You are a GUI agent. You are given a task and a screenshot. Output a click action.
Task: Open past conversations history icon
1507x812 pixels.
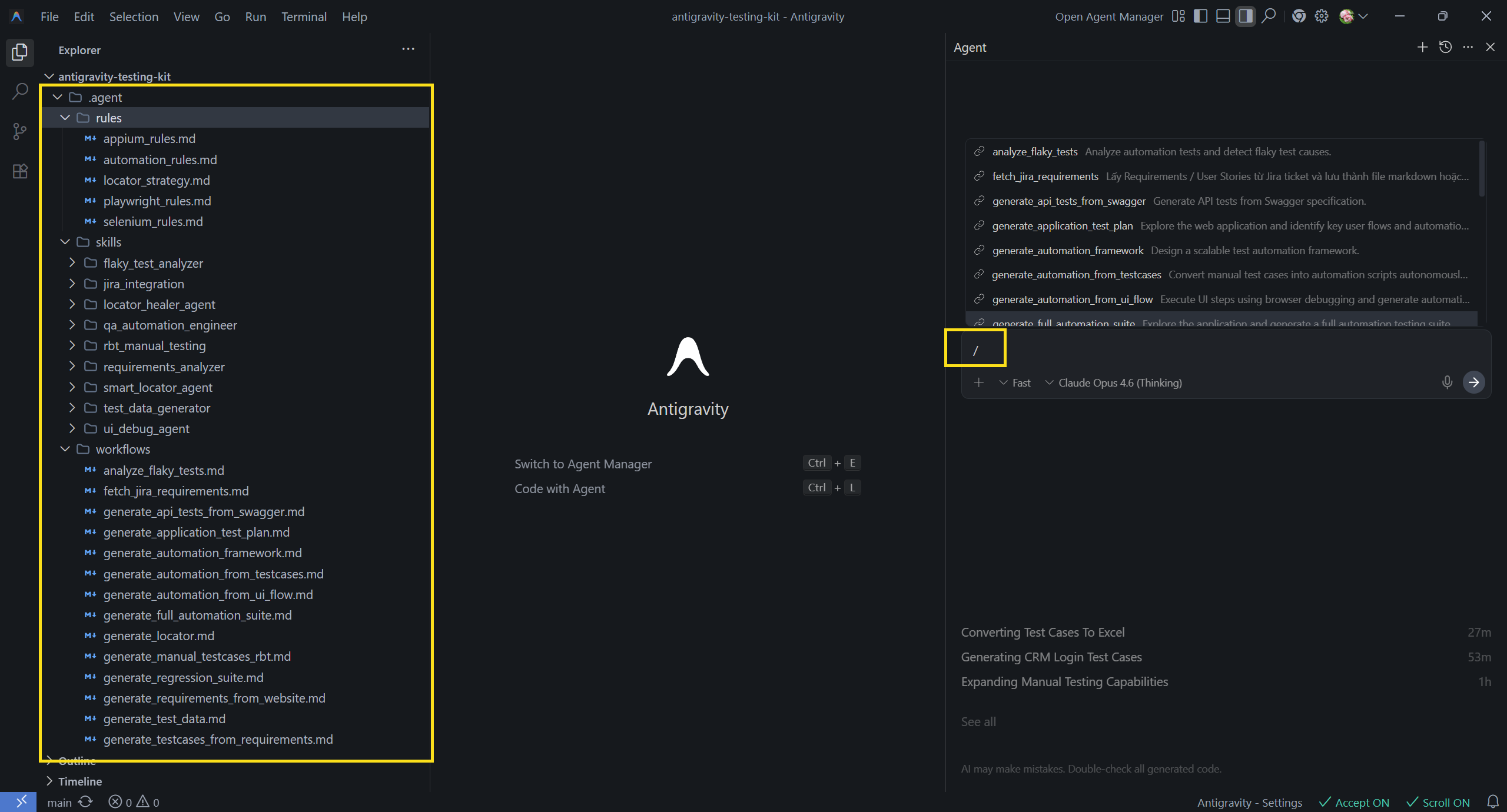point(1445,47)
